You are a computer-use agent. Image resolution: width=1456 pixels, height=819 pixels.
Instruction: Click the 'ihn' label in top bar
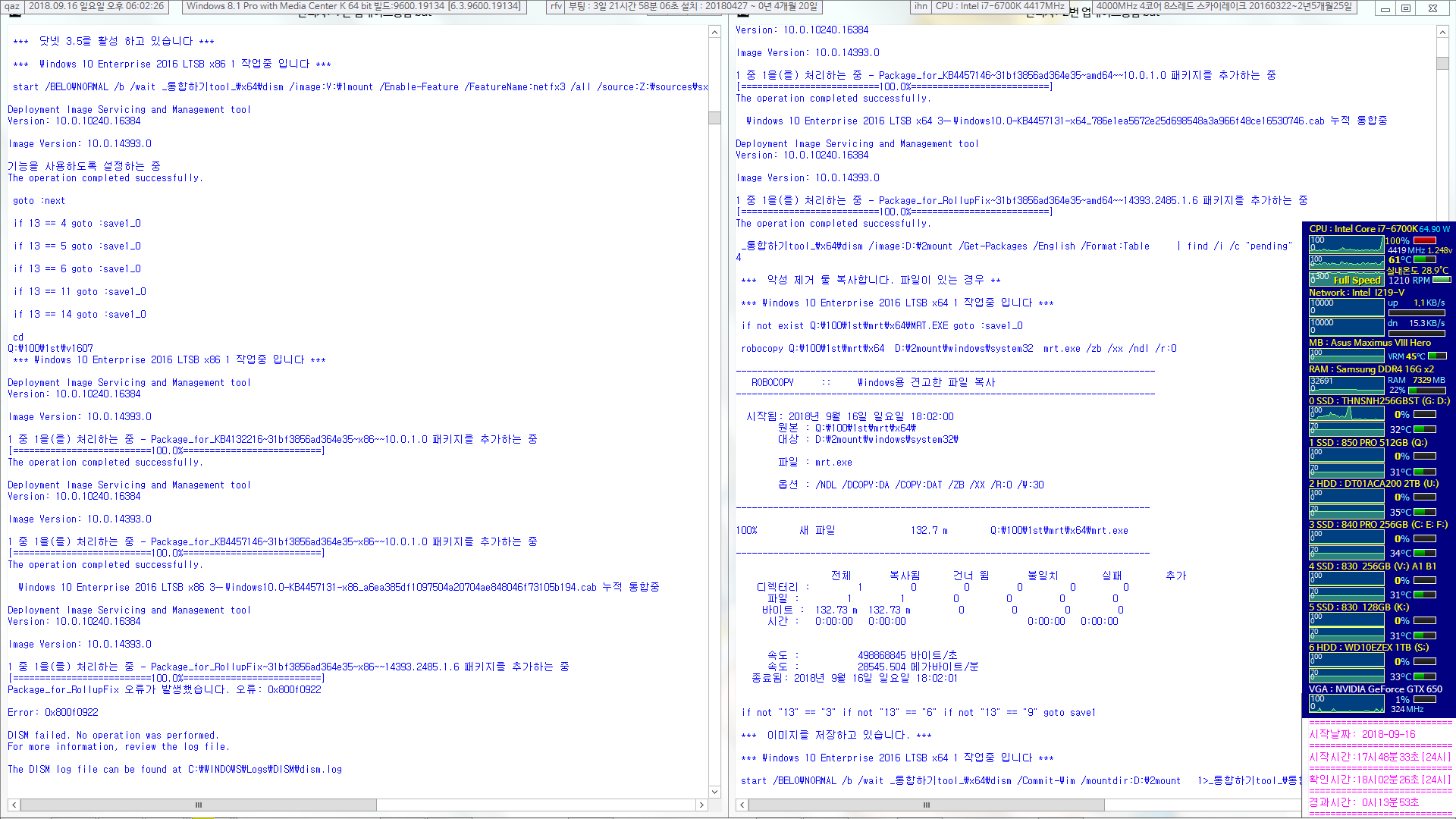coord(921,6)
